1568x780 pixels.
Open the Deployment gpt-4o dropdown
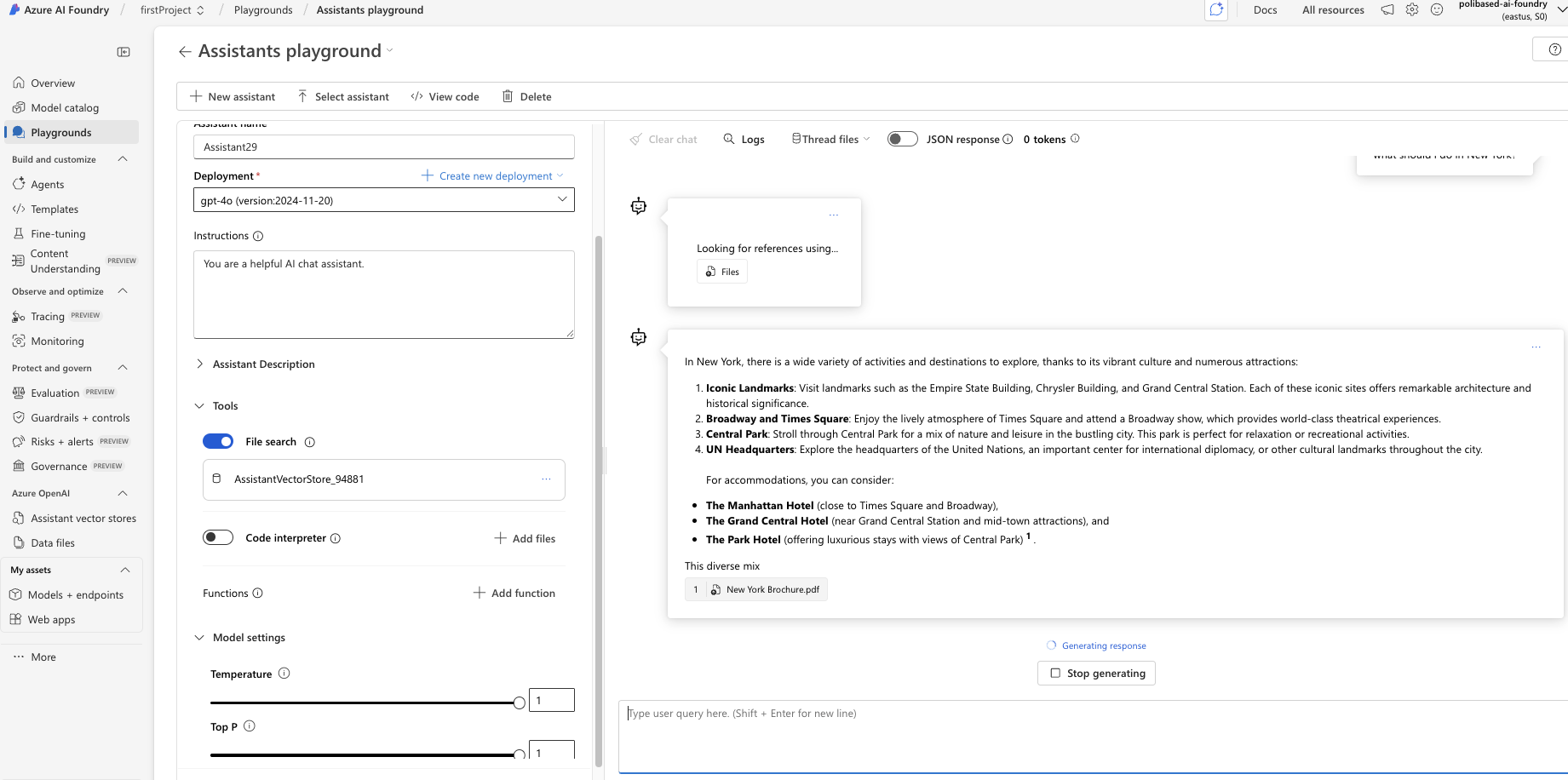coord(384,200)
